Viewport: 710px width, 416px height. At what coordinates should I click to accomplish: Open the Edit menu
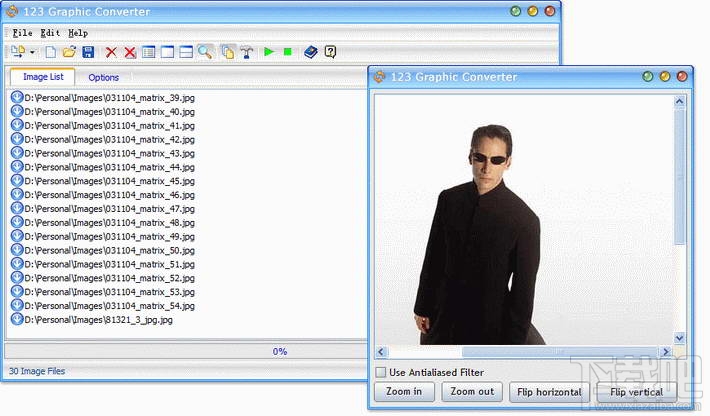point(50,33)
